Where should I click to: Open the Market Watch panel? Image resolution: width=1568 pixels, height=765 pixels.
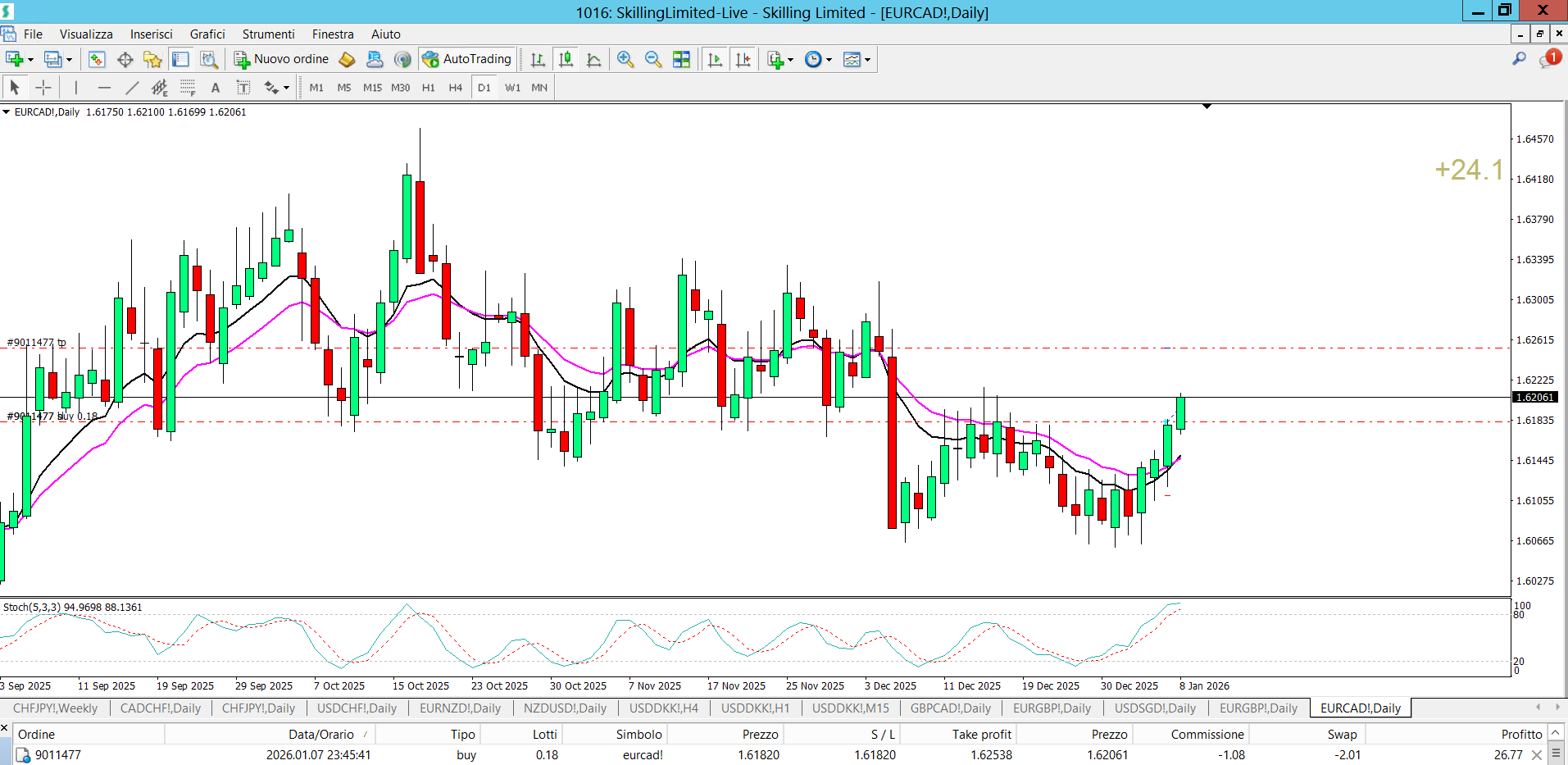point(97,59)
